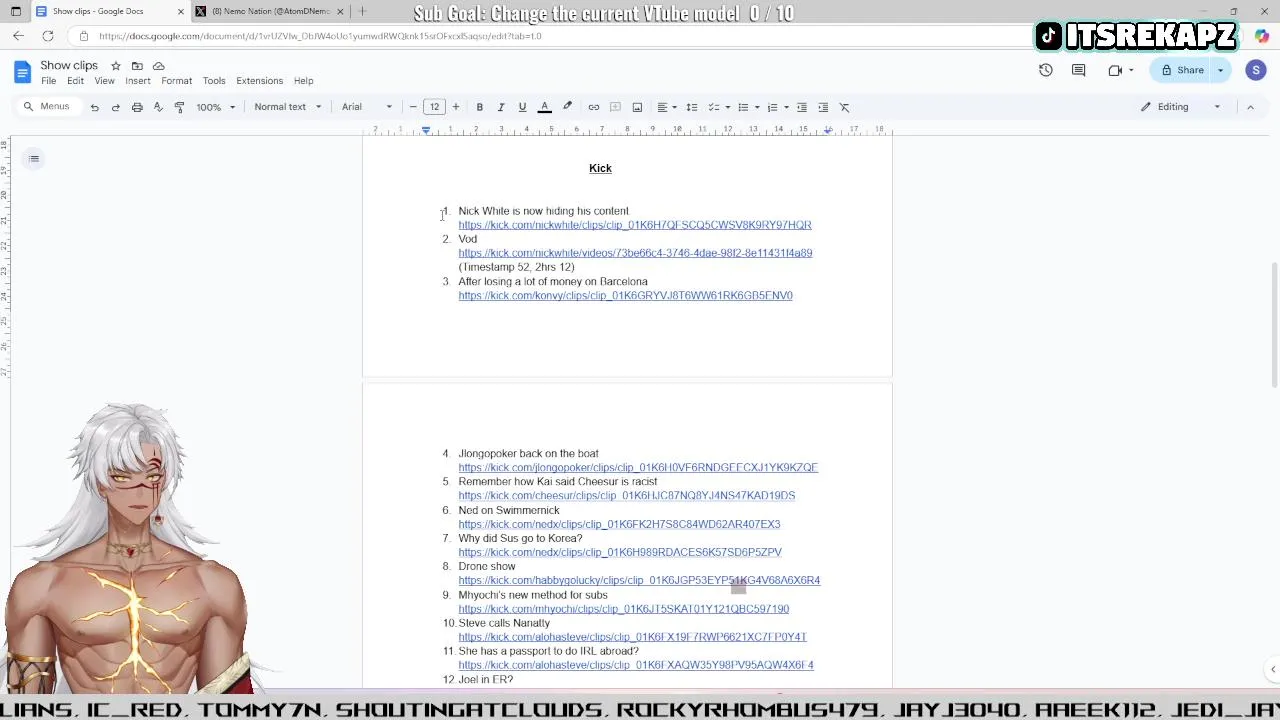1280x720 pixels.
Task: Open the File menu
Action: [48, 81]
